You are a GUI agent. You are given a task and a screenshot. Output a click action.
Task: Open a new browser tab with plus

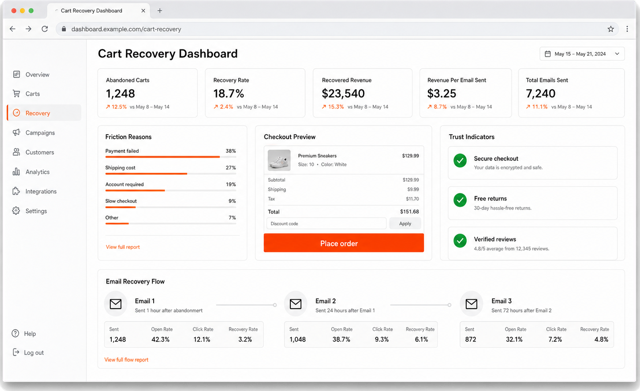[160, 11]
